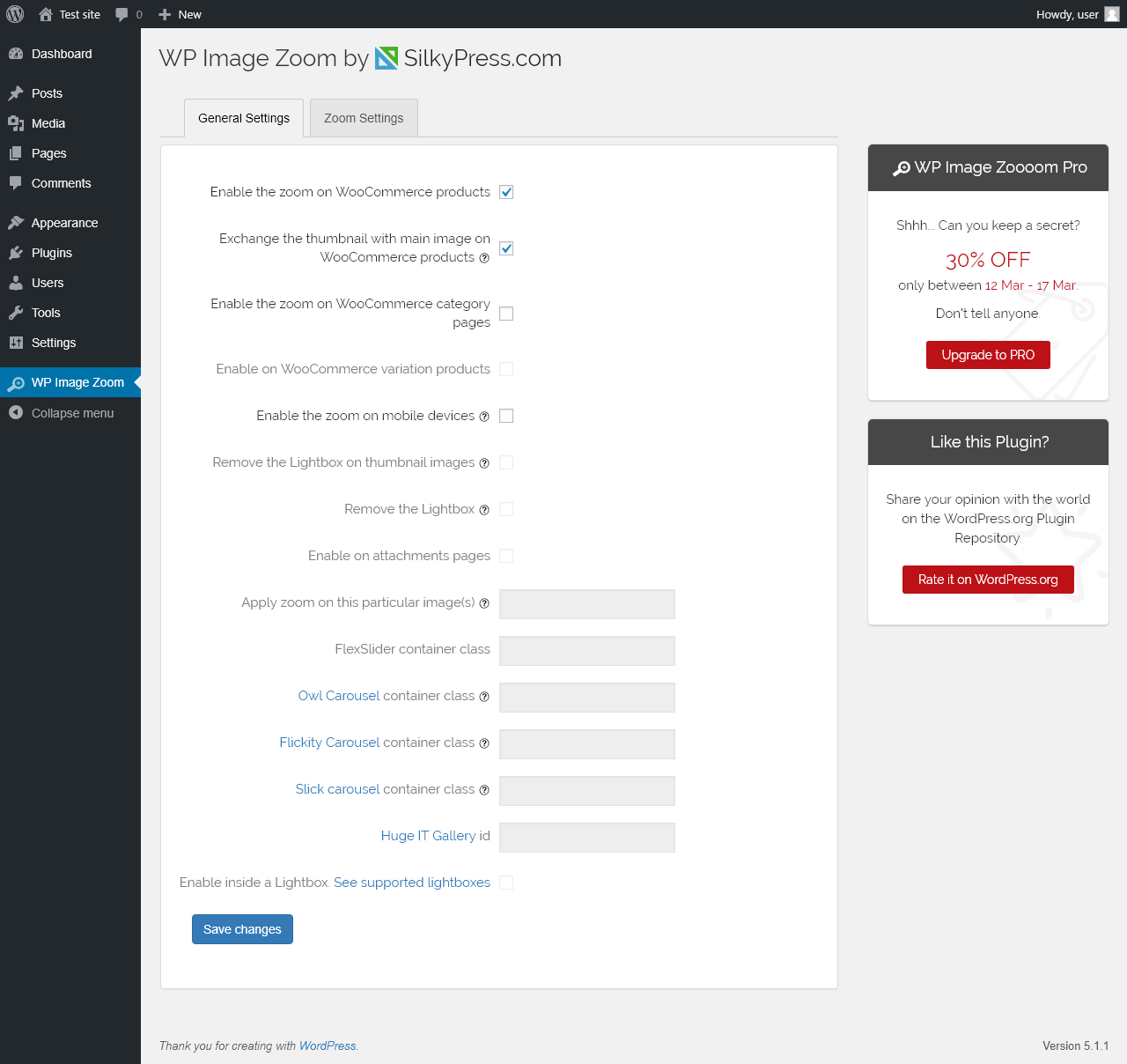Open the Dashboard menu item

70,54
